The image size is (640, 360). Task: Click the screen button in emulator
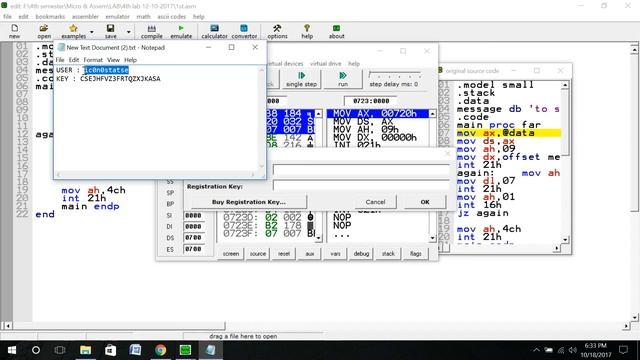pos(231,253)
